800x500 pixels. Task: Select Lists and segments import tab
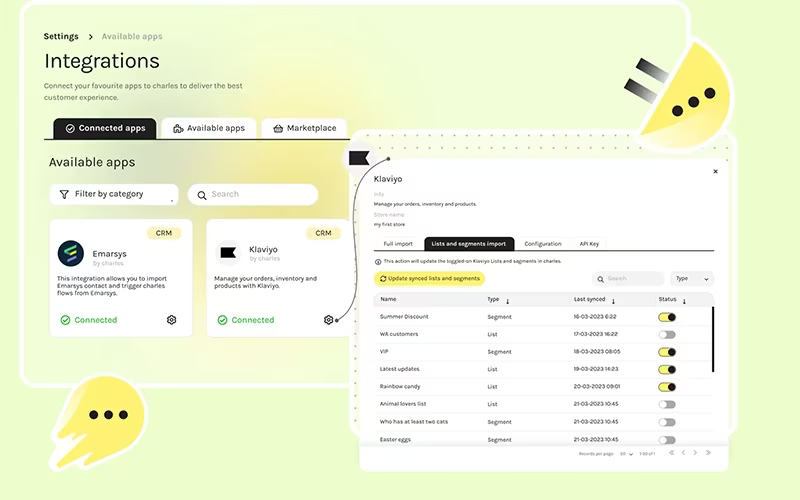point(469,244)
